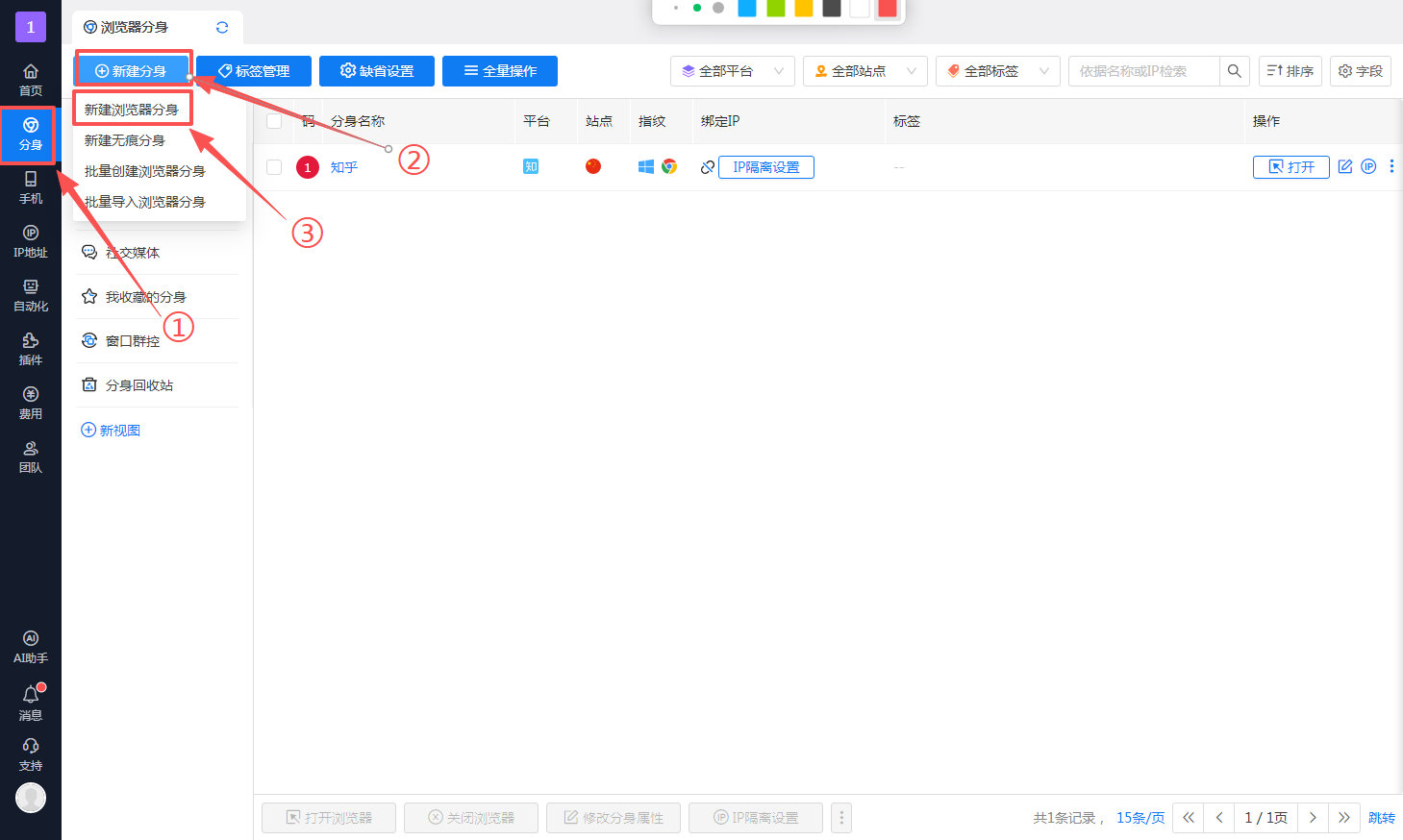Open the 全部站点 dropdown
The width and height of the screenshot is (1403, 840).
864,71
